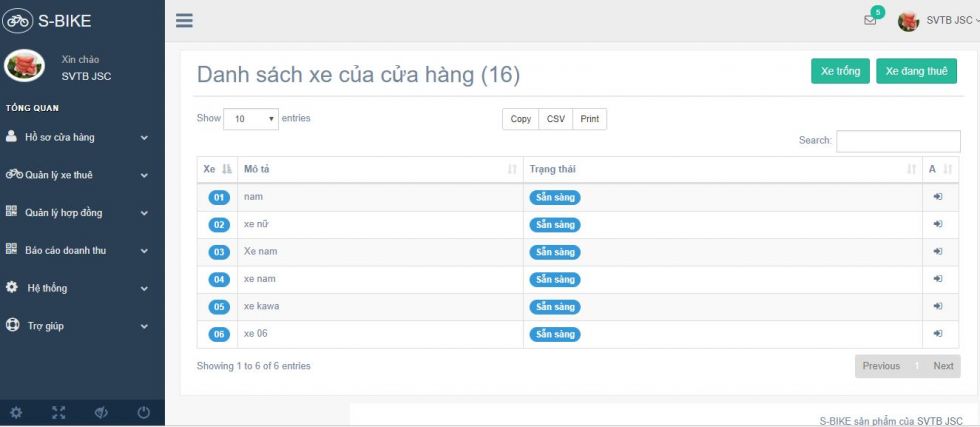Click action arrow icon for xe kawa row
The height and width of the screenshot is (427, 980).
pos(938,306)
